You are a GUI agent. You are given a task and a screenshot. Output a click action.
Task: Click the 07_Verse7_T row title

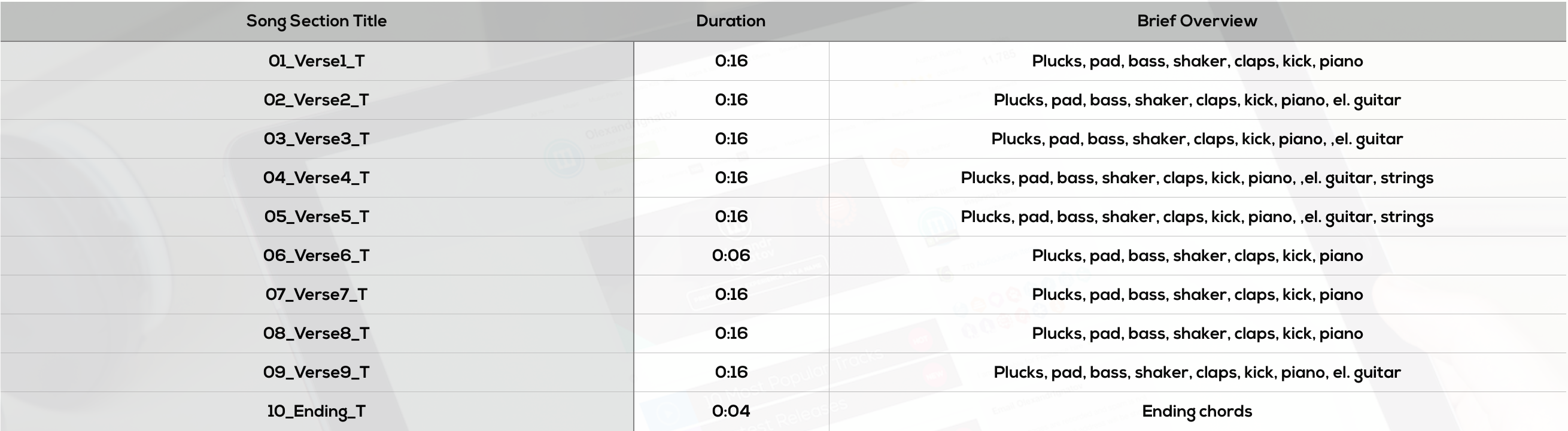[317, 295]
